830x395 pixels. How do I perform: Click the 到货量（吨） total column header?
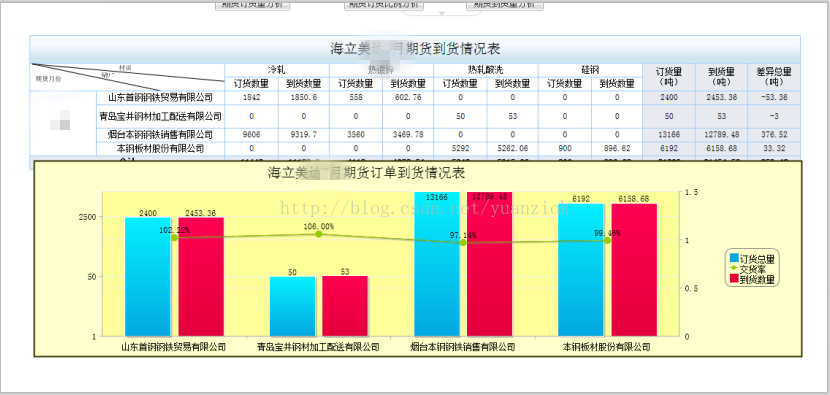point(721,77)
